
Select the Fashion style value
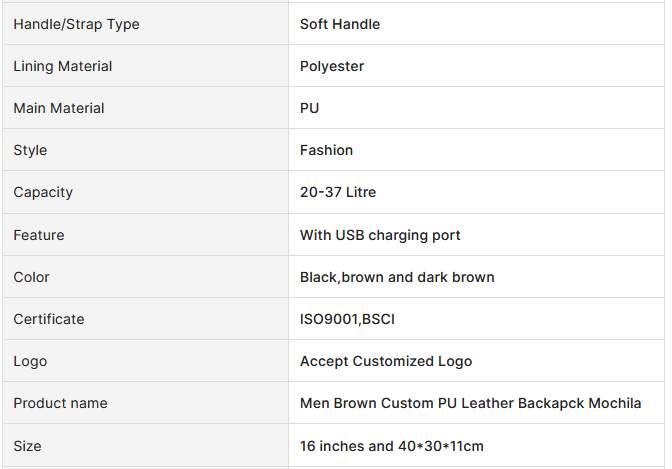326,150
